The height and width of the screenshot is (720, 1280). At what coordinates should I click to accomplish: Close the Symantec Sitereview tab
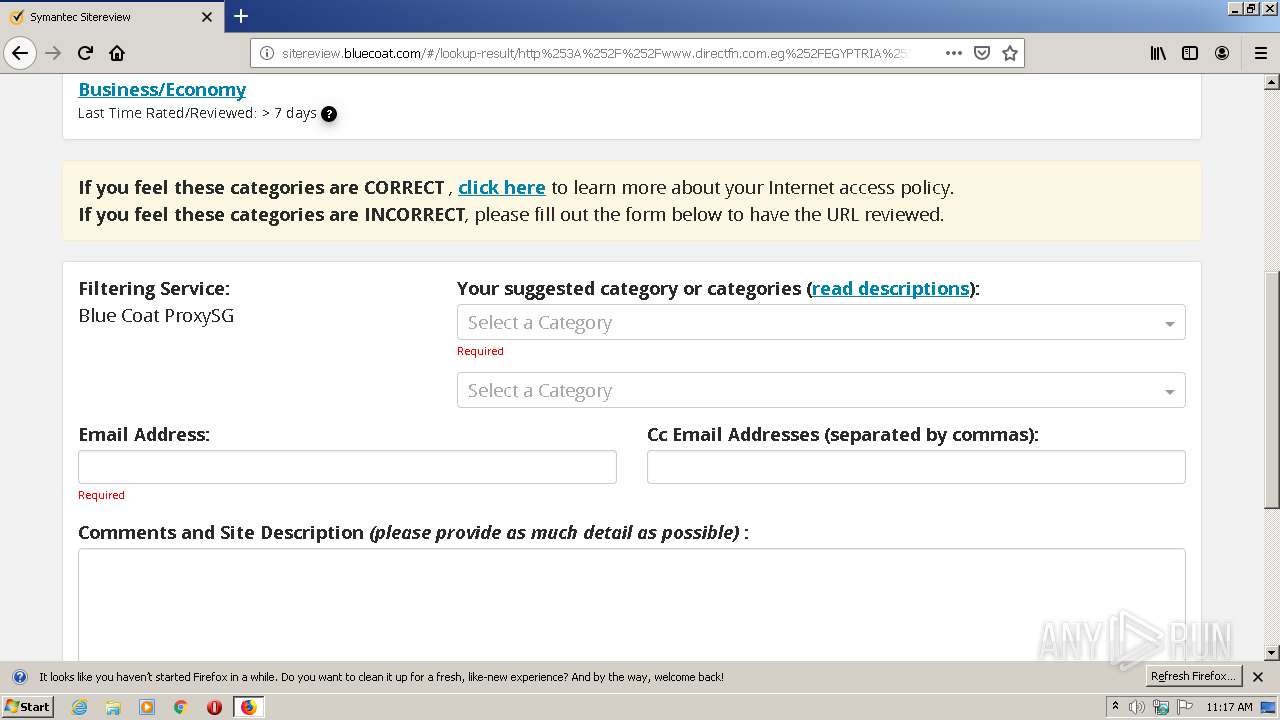(207, 17)
